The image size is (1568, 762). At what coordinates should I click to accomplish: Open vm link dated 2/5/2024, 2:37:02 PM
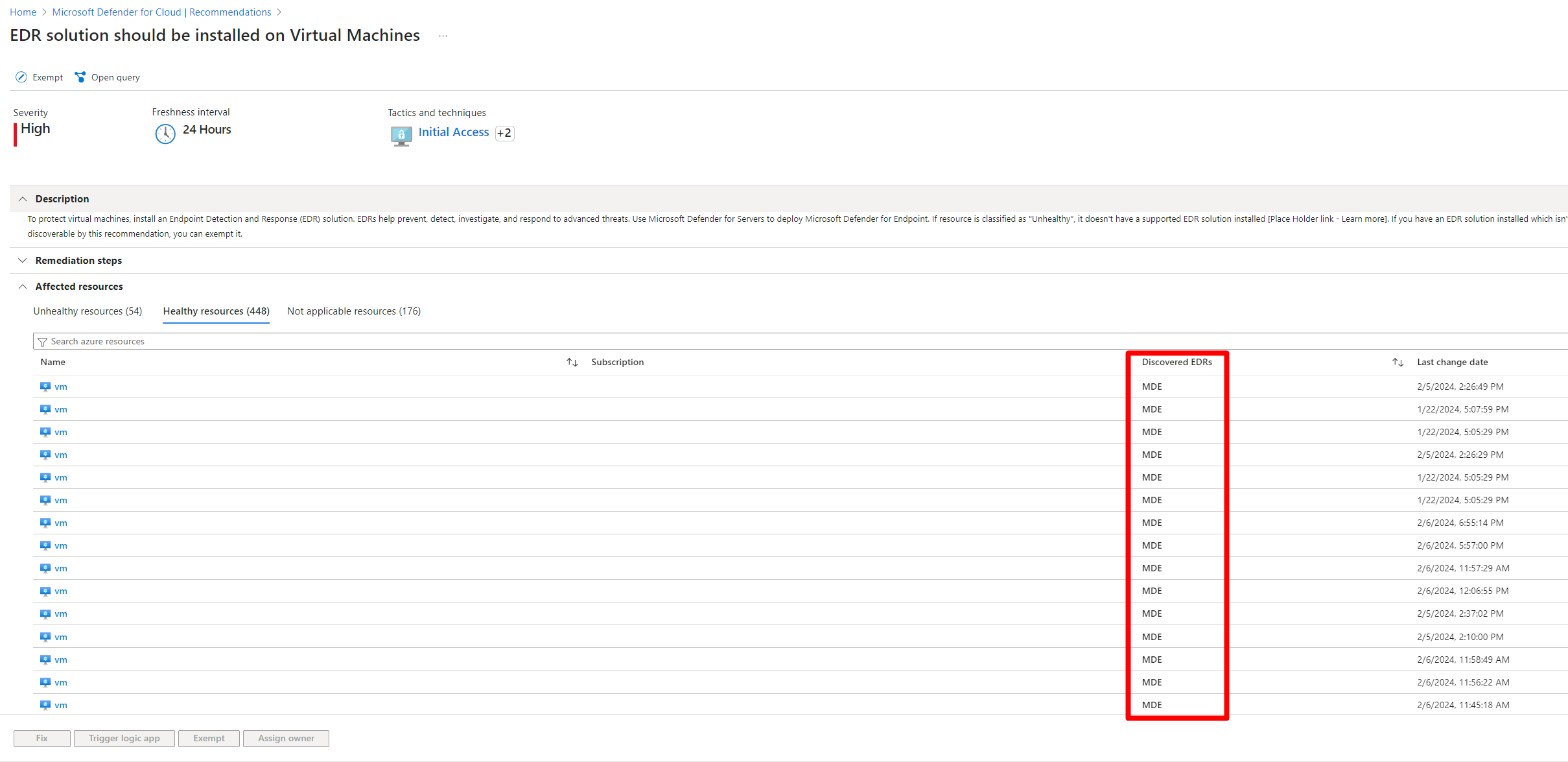[x=61, y=614]
